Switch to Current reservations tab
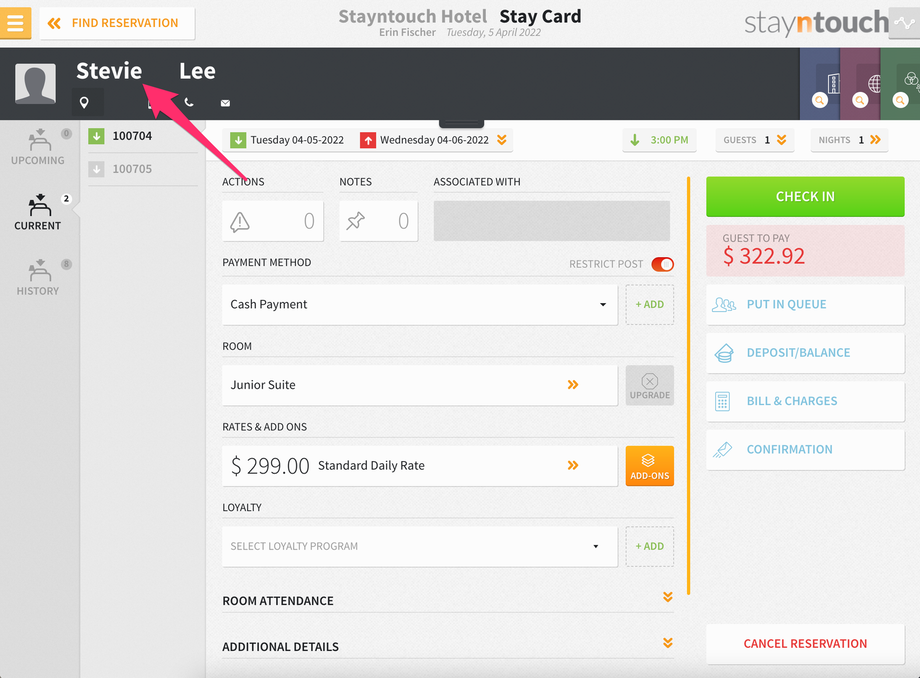The width and height of the screenshot is (920, 678). click(38, 212)
